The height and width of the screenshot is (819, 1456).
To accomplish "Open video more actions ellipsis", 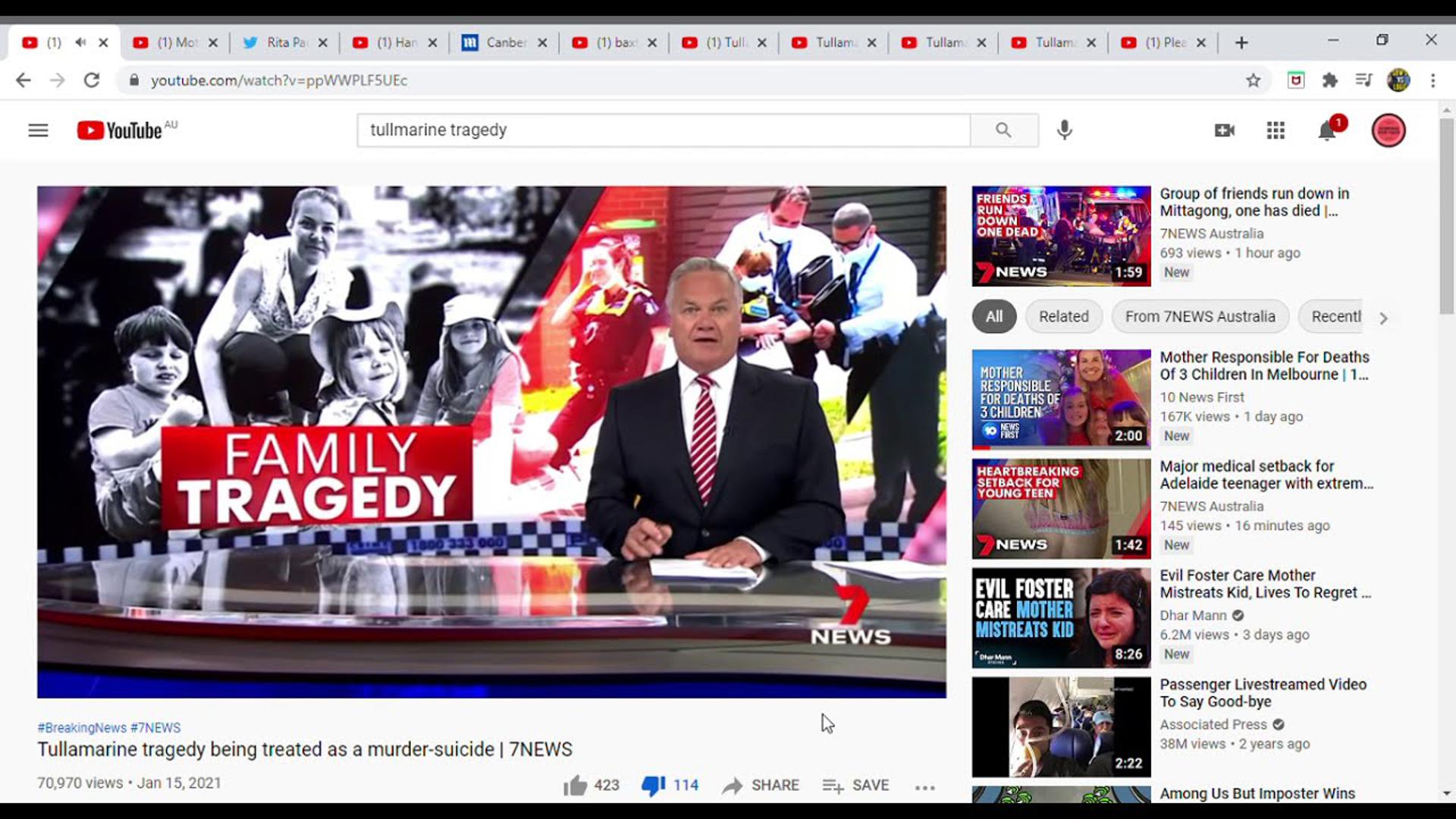I will pos(924,787).
